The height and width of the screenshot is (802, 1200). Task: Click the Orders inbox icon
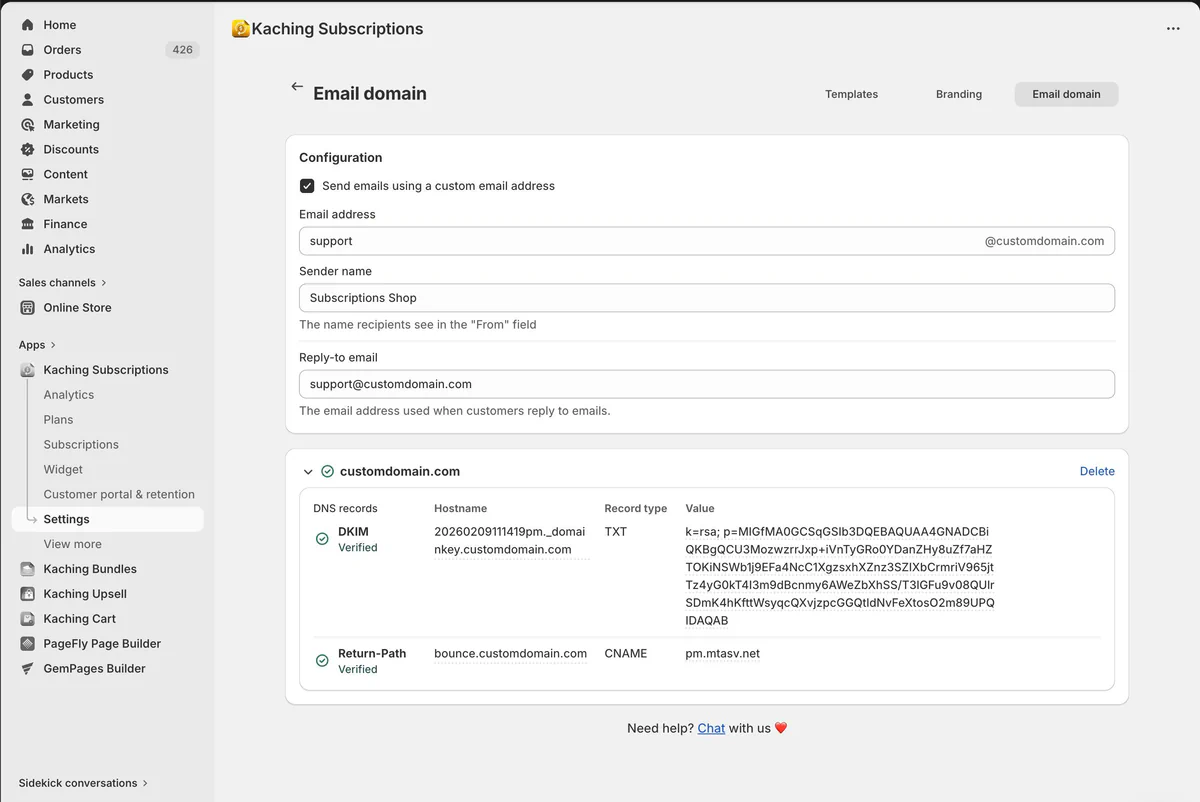28,50
